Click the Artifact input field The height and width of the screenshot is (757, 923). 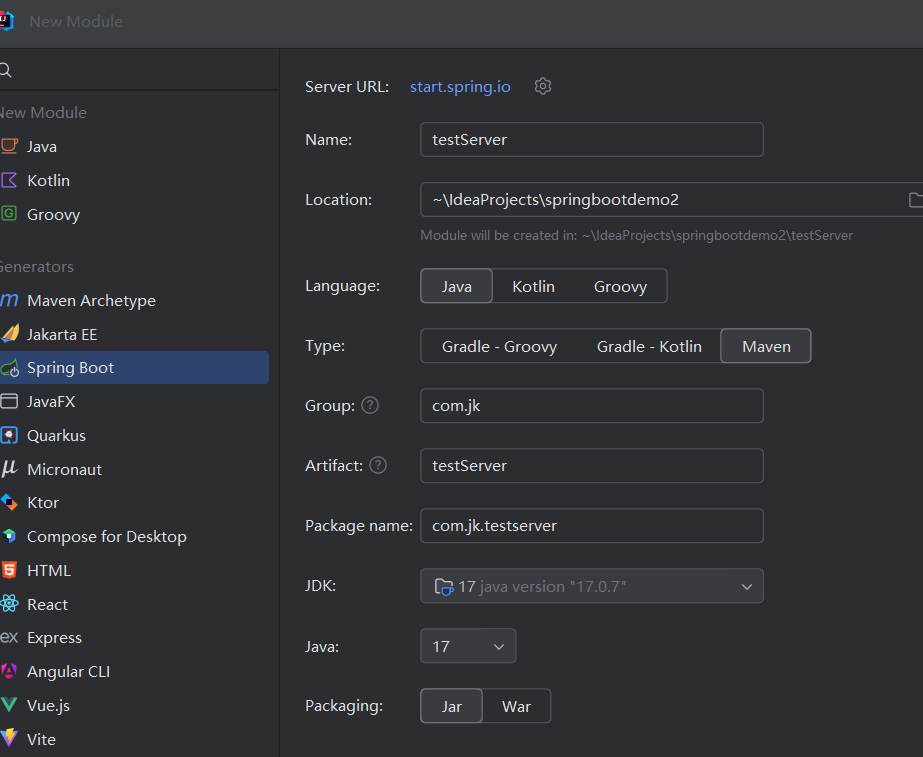pyautogui.click(x=592, y=466)
